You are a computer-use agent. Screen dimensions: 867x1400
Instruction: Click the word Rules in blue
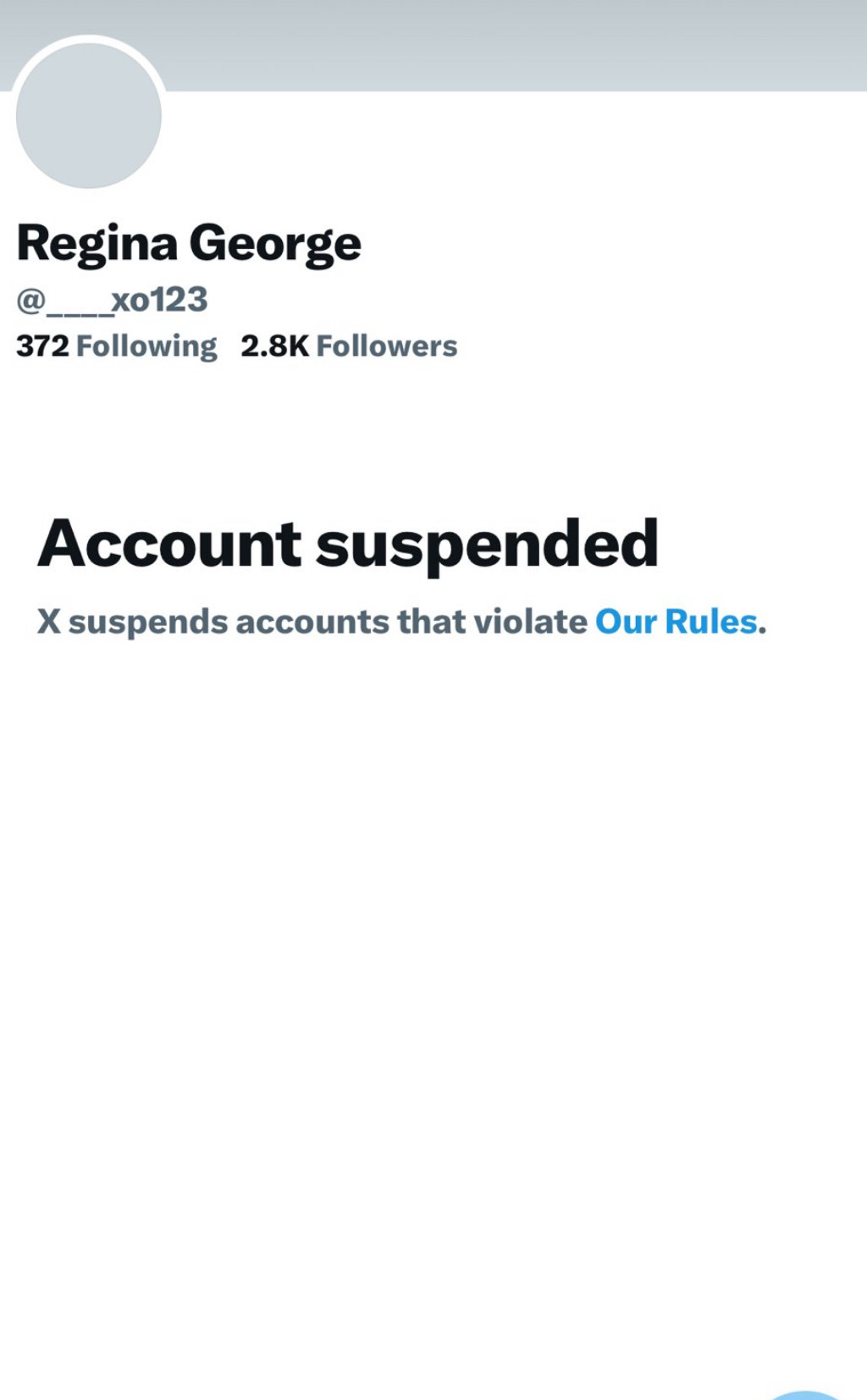click(711, 622)
